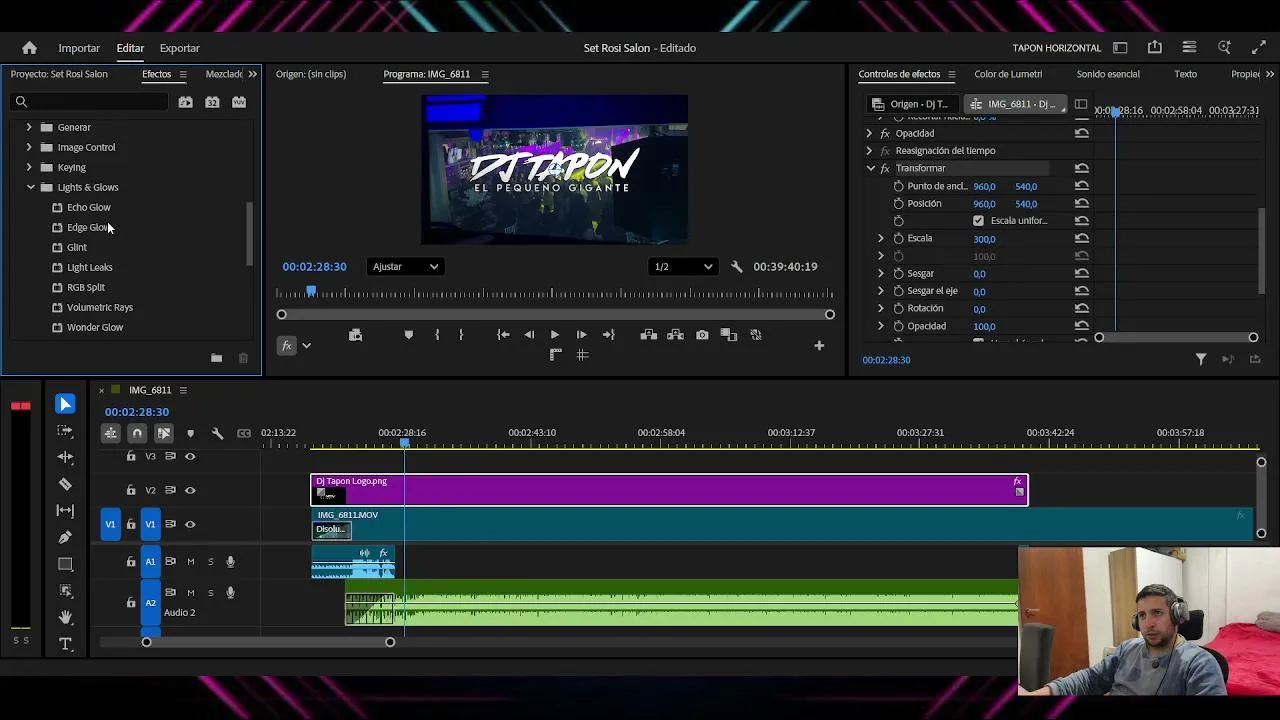Image resolution: width=1280 pixels, height=720 pixels.
Task: Select the Pen tool
Action: pos(65,537)
